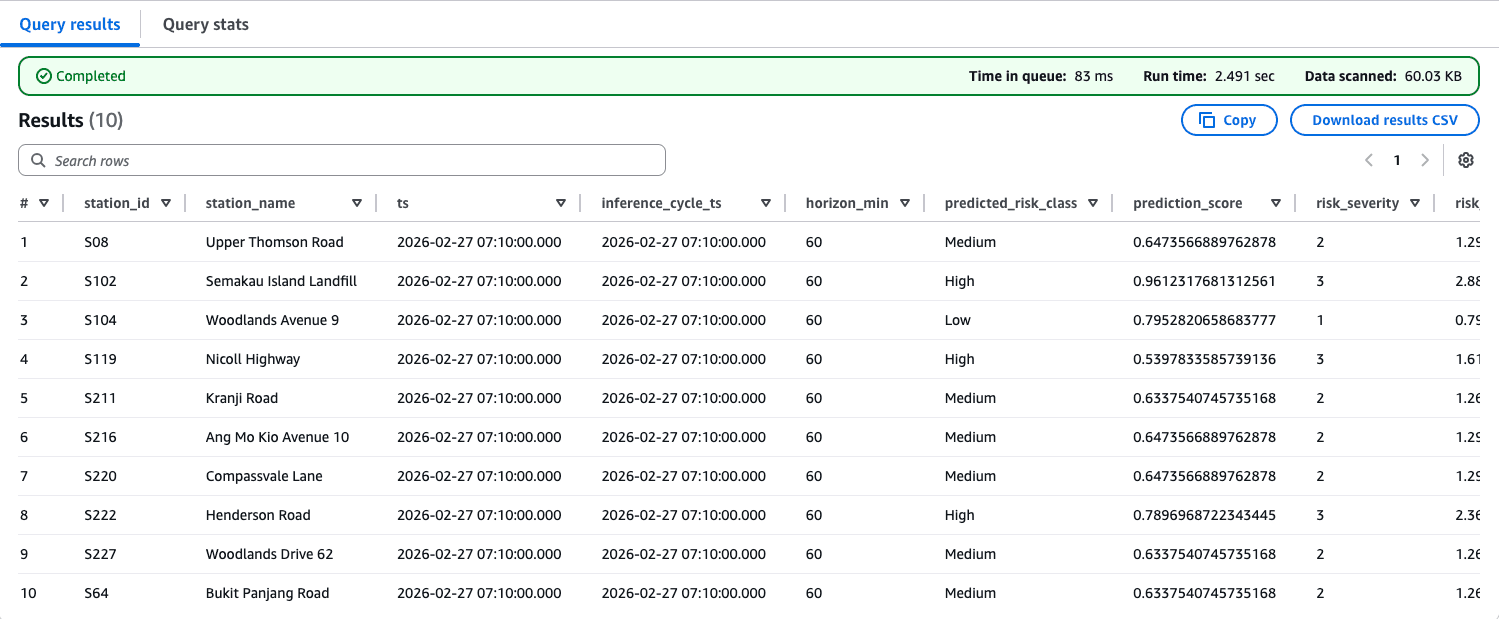Open the filter dropdown on inference_cycle_ts

point(766,202)
